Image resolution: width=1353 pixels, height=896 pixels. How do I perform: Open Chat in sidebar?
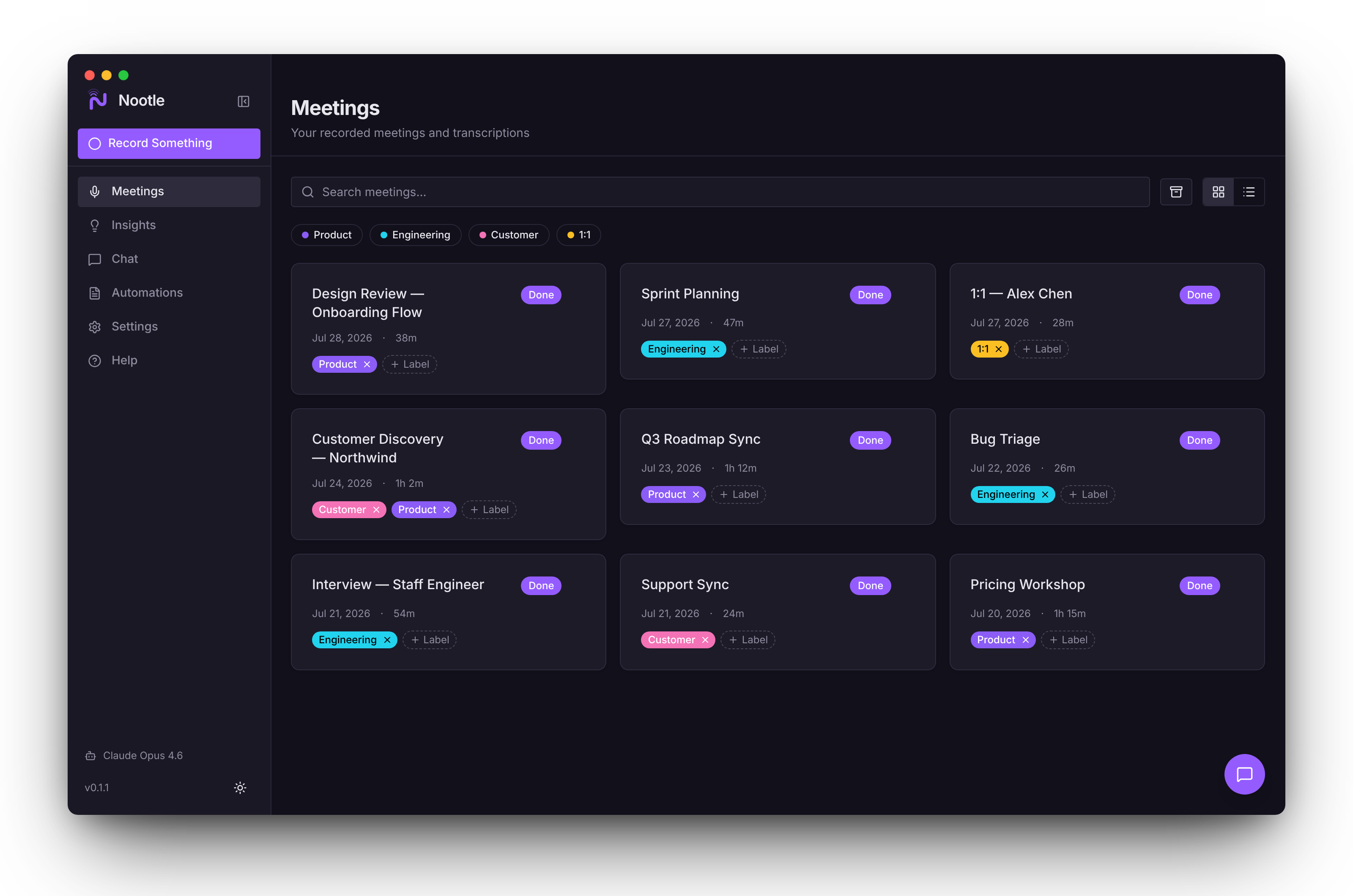pos(169,259)
